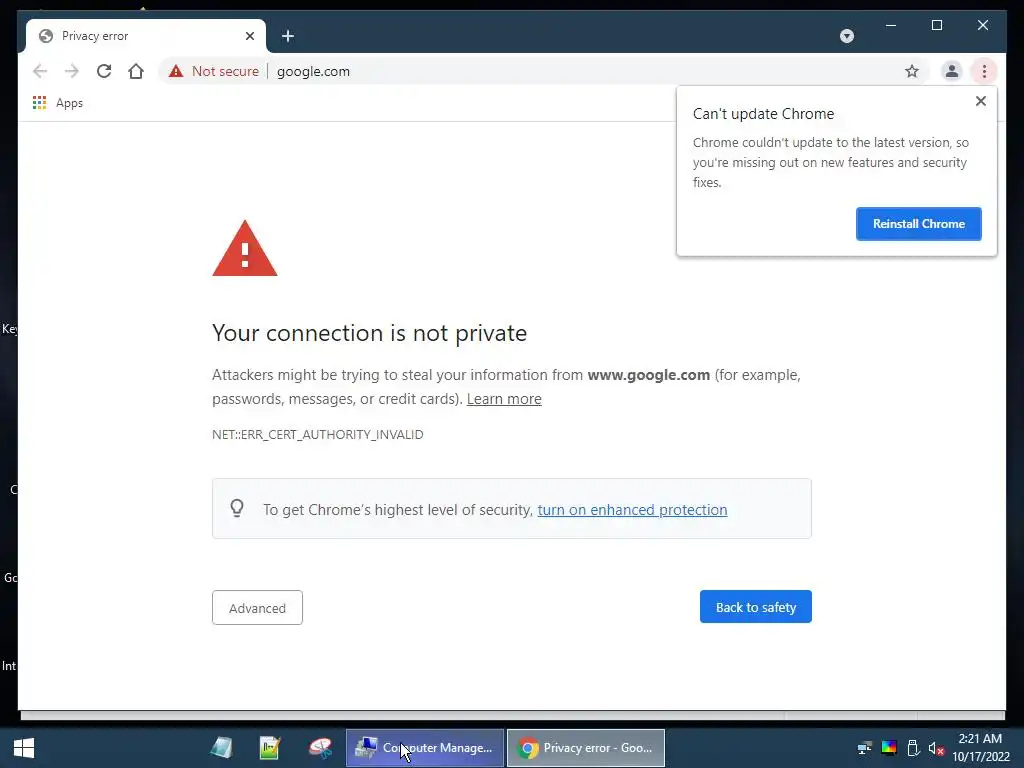The width and height of the screenshot is (1024, 768).
Task: Open the Windows Start menu
Action: pyautogui.click(x=24, y=748)
